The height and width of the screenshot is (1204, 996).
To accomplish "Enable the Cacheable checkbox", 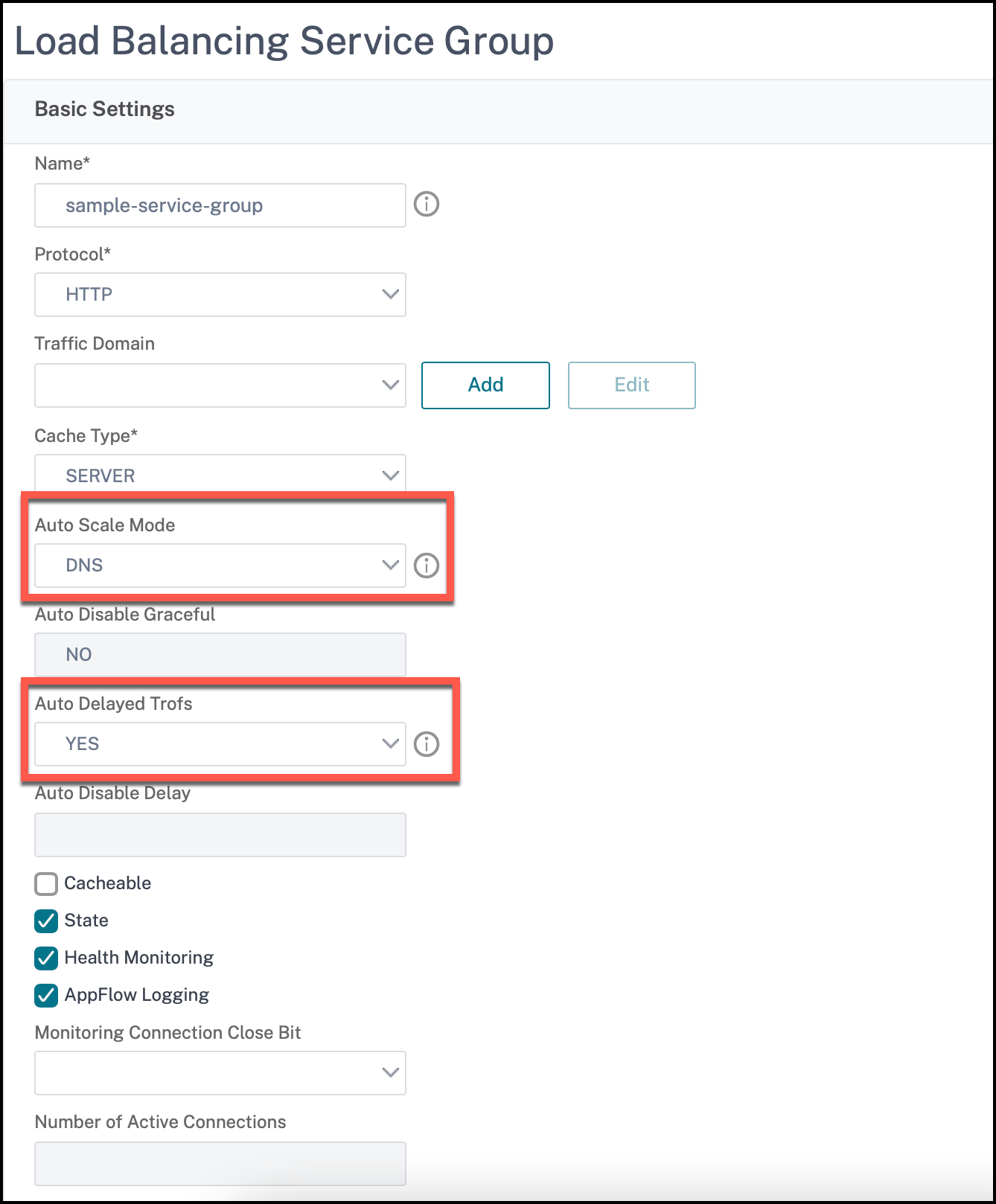I will pos(46,884).
